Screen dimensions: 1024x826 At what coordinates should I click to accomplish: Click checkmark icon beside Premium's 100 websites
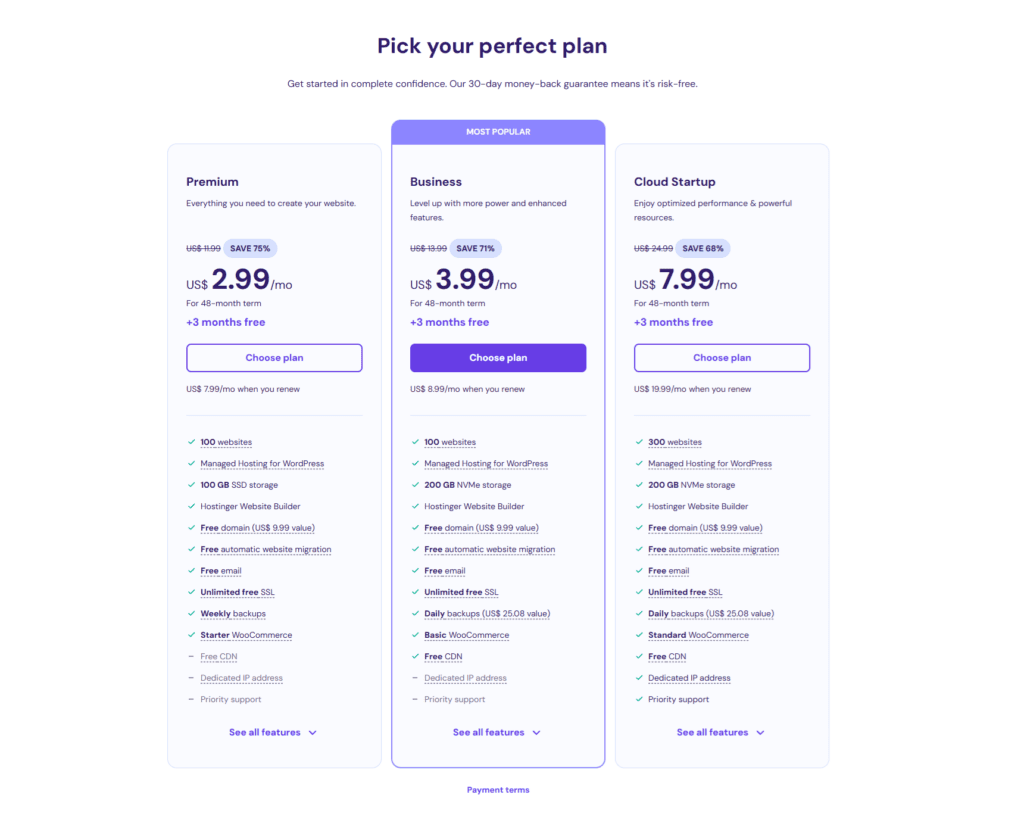coord(191,442)
